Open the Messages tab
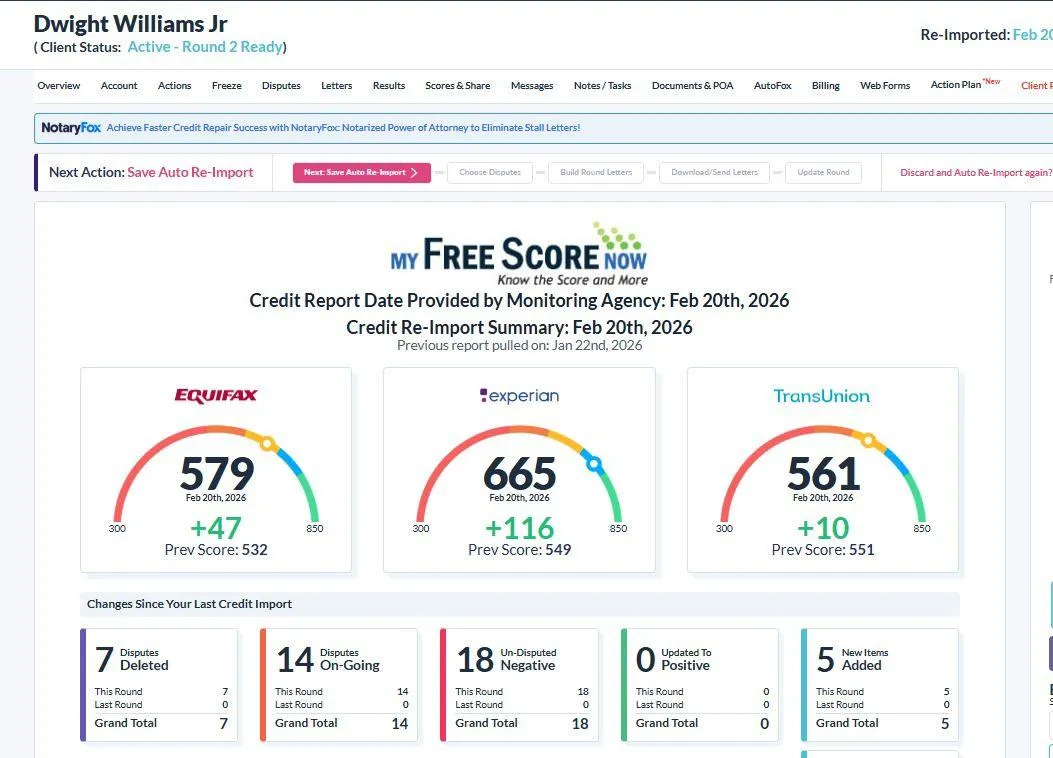The image size is (1053, 758). (x=532, y=85)
